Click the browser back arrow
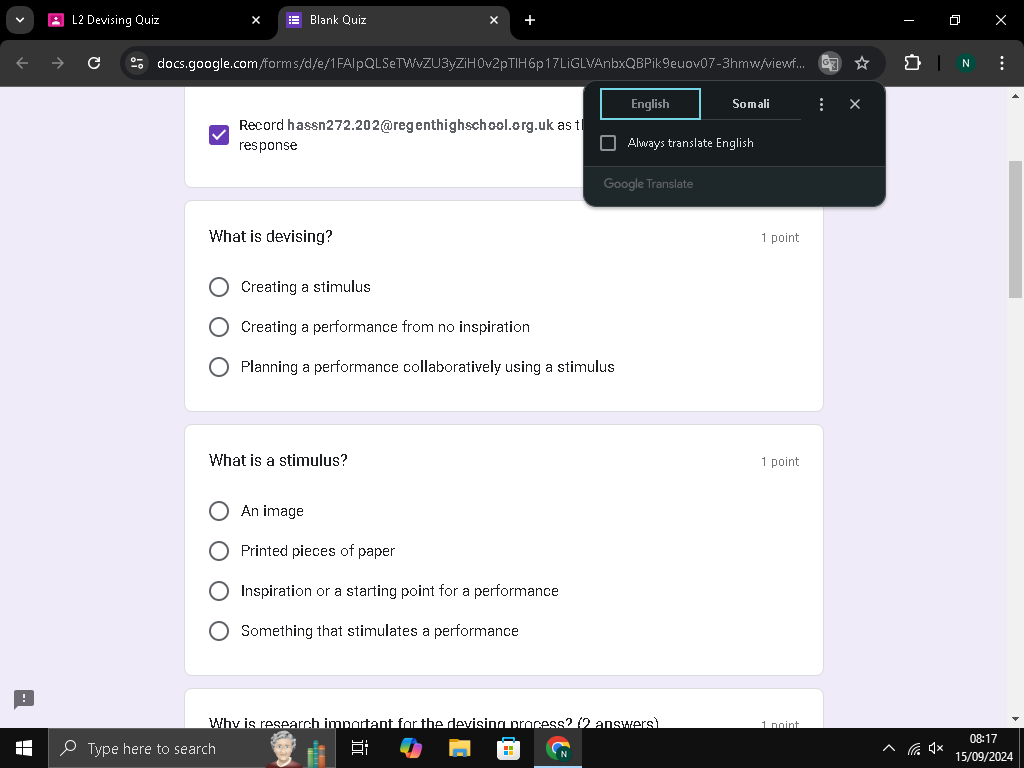Image resolution: width=1024 pixels, height=768 pixels. 22,63
